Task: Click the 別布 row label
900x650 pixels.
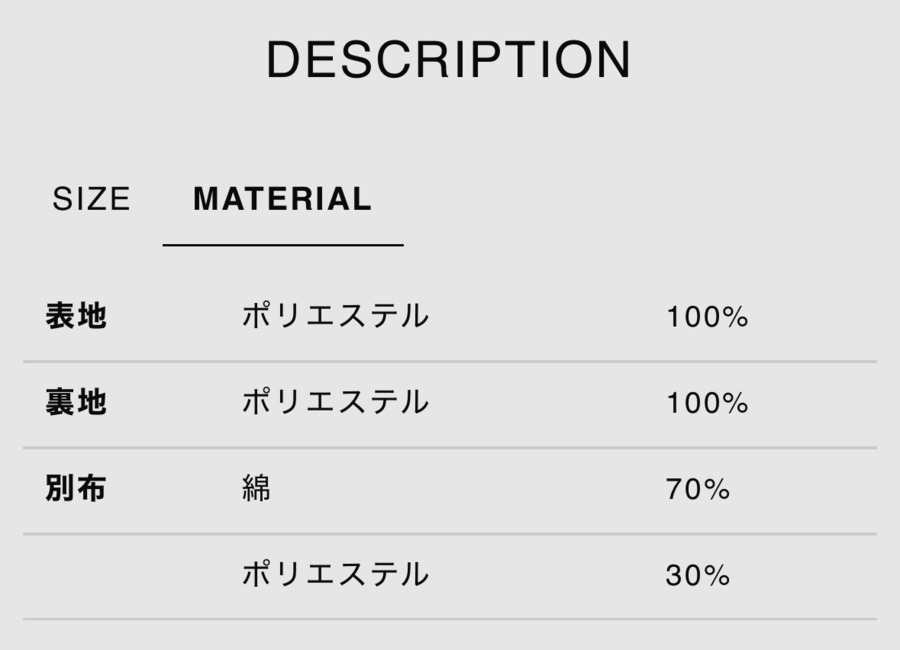Action: click(x=76, y=489)
